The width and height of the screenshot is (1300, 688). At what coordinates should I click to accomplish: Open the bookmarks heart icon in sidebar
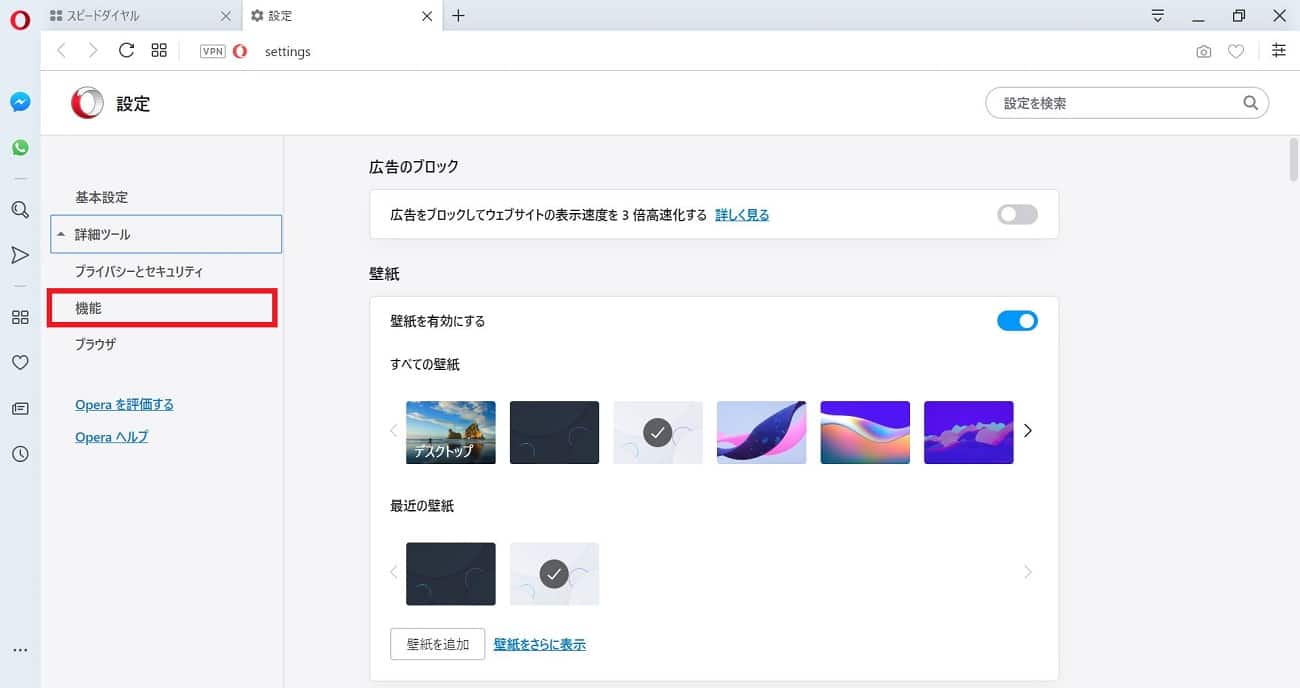tap(20, 363)
